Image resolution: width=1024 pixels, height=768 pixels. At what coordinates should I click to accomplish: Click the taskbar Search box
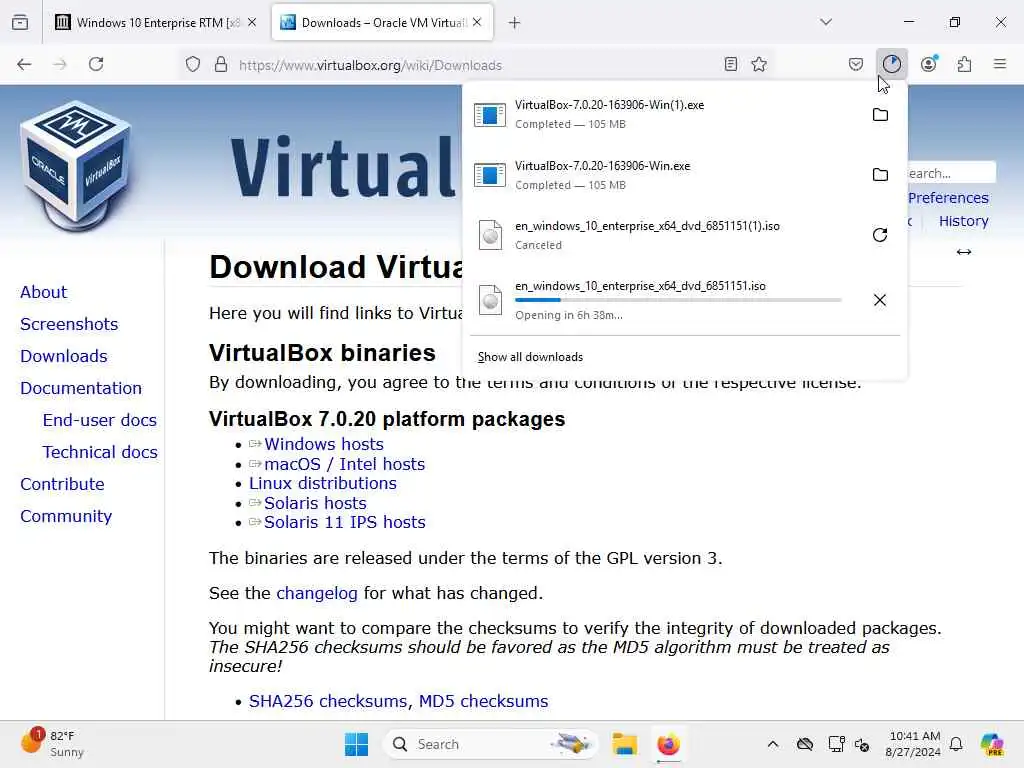(490, 744)
